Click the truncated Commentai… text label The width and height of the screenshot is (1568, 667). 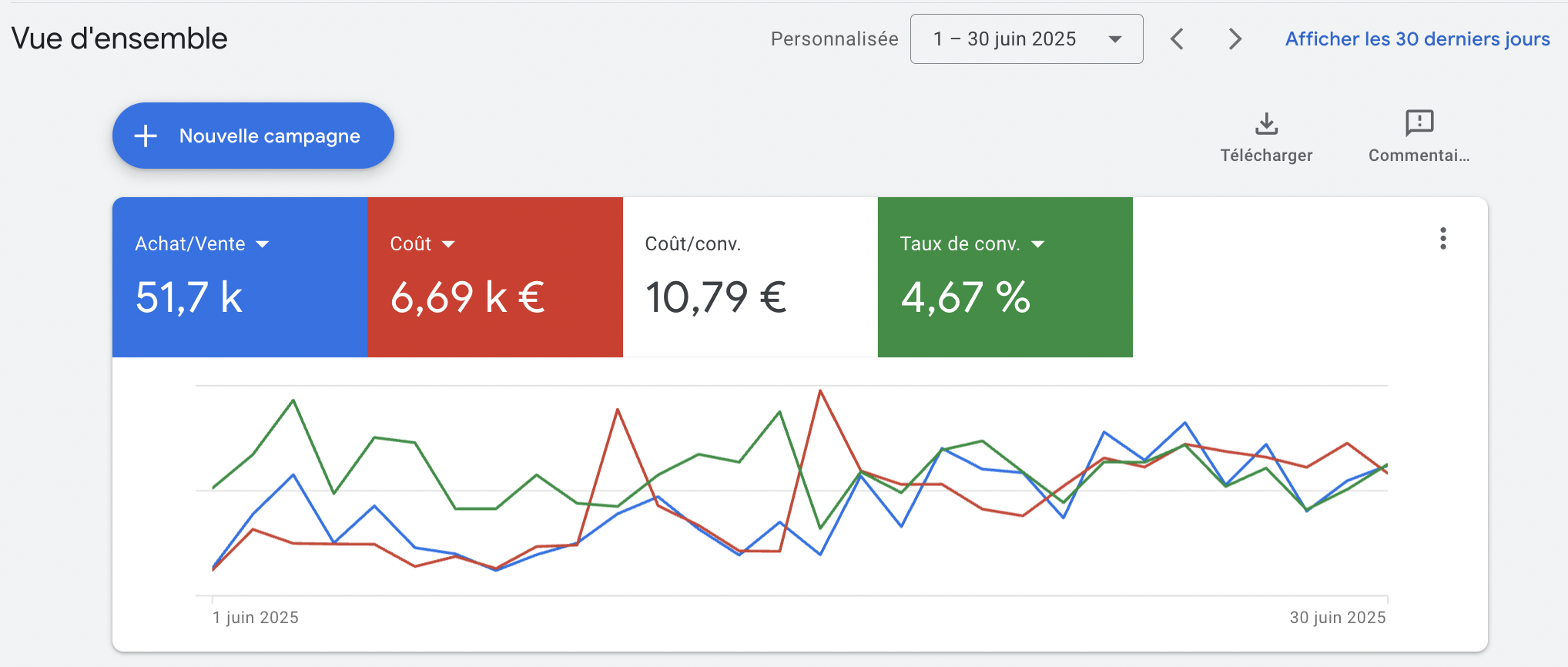click(1419, 156)
